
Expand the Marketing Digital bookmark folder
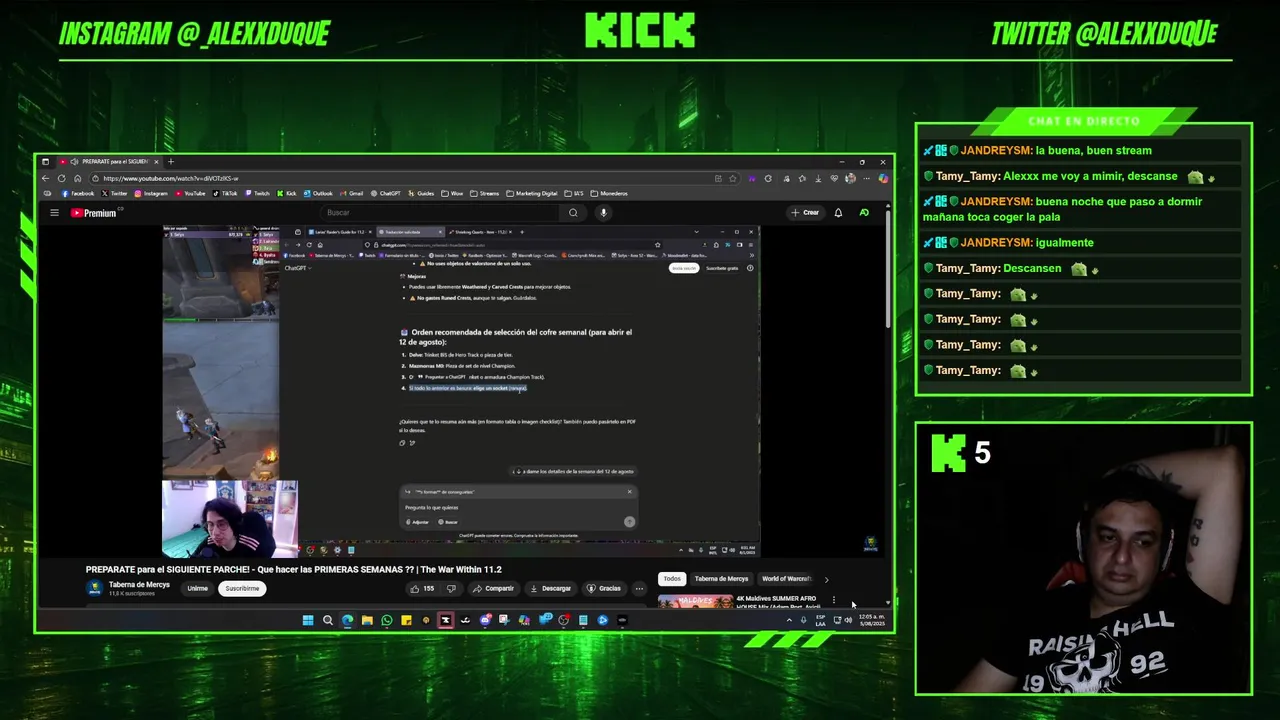(532, 193)
